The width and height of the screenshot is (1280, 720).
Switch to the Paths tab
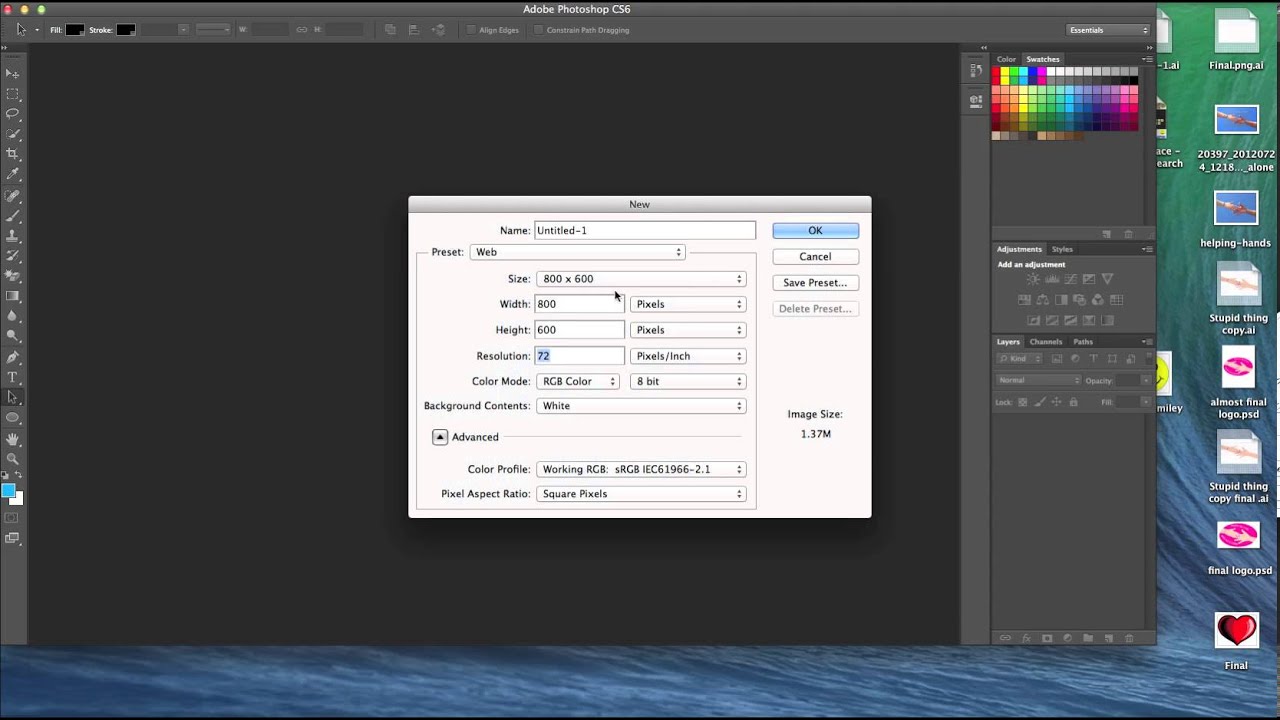point(1083,342)
